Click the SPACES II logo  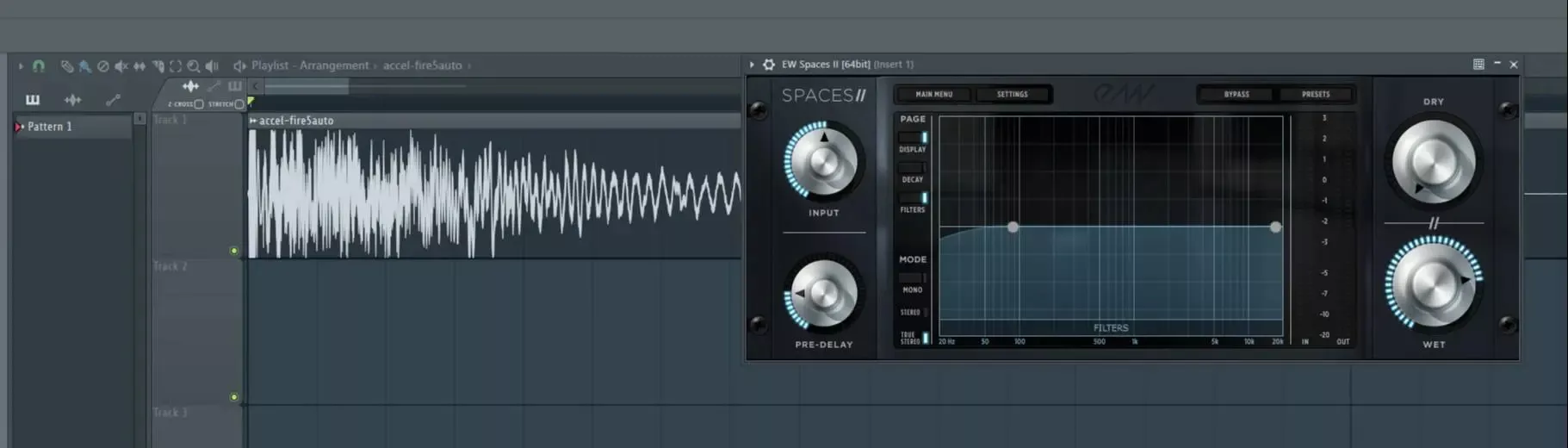coord(823,96)
